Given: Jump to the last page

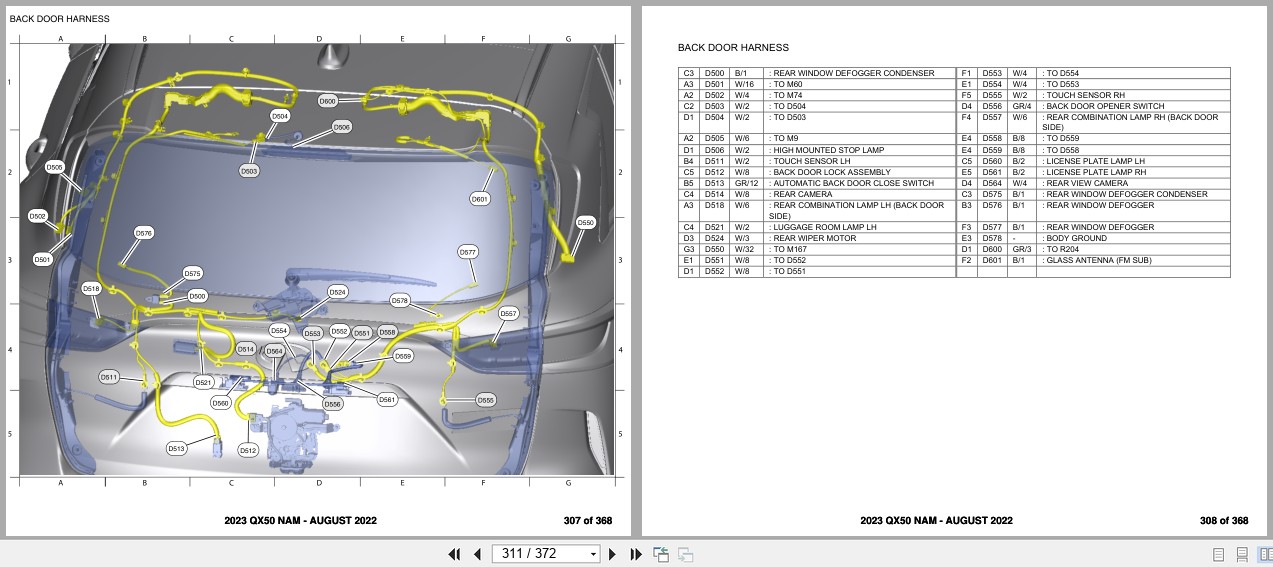Looking at the screenshot, I should pyautogui.click(x=635, y=554).
